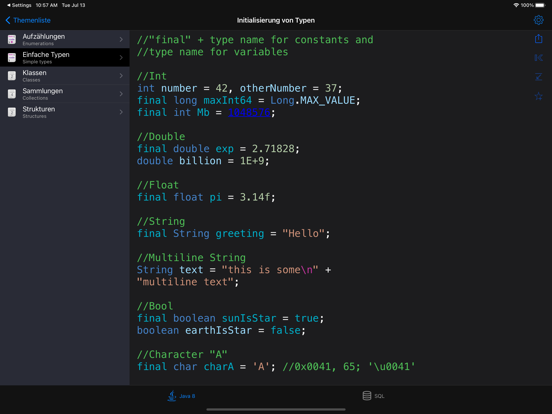Switch to the Java 8 tab
This screenshot has height=414, width=552.
pos(181,396)
